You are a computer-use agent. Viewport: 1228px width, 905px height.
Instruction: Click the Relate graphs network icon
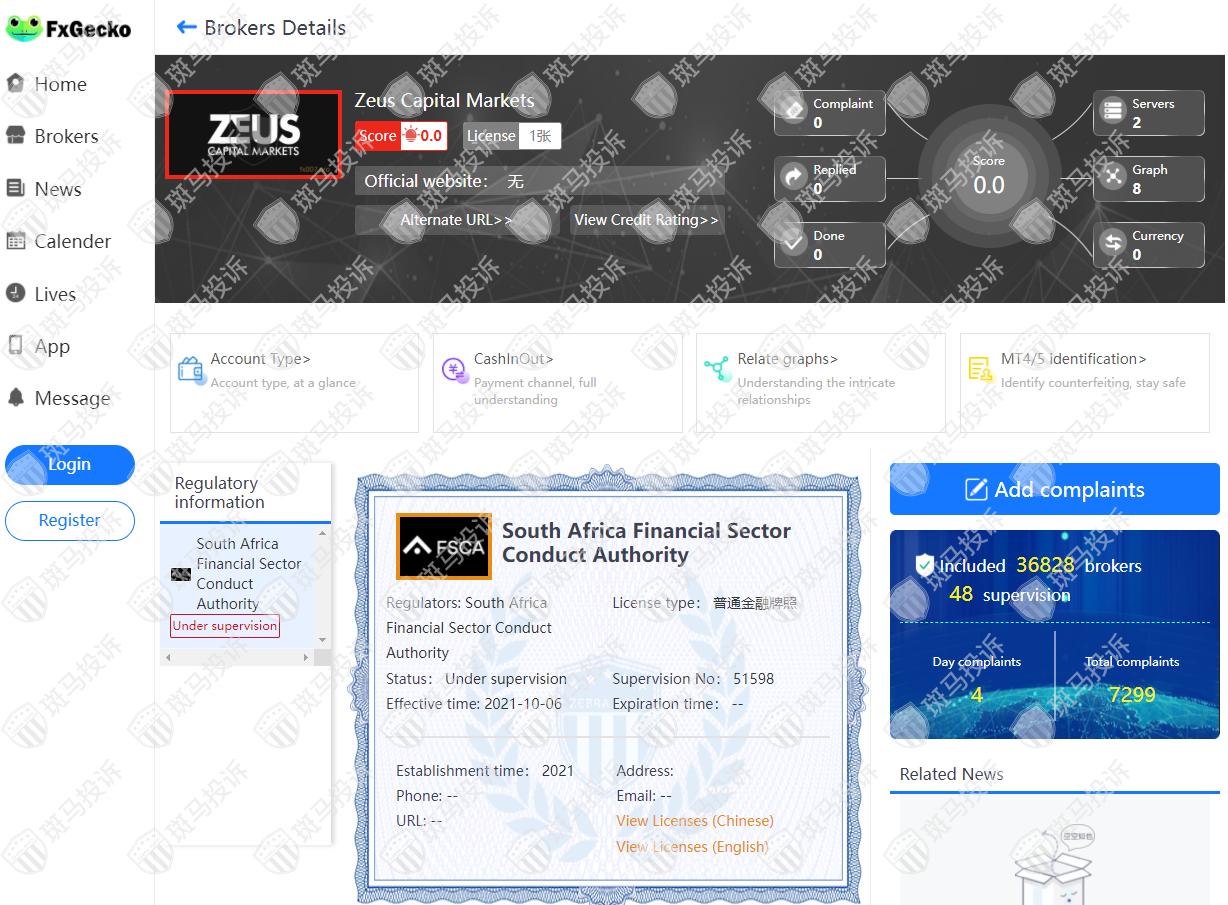[x=717, y=369]
